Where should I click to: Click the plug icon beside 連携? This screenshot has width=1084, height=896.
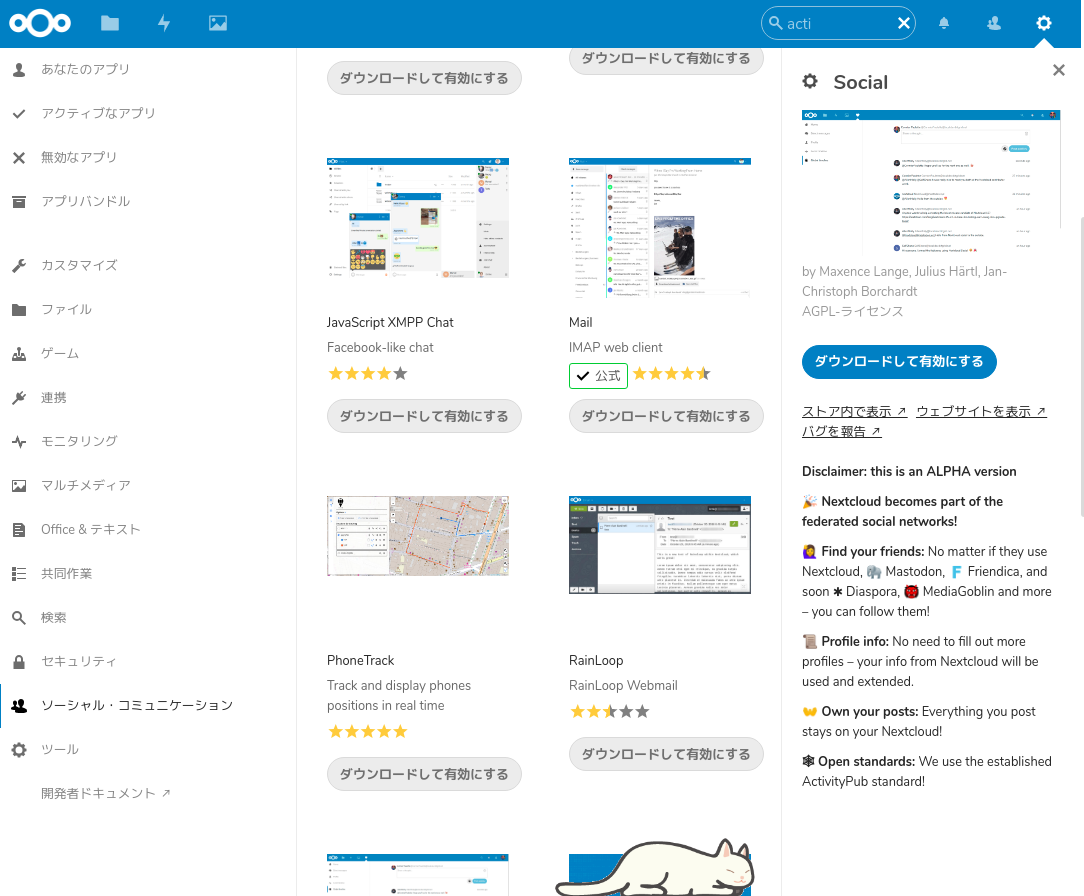click(x=19, y=398)
